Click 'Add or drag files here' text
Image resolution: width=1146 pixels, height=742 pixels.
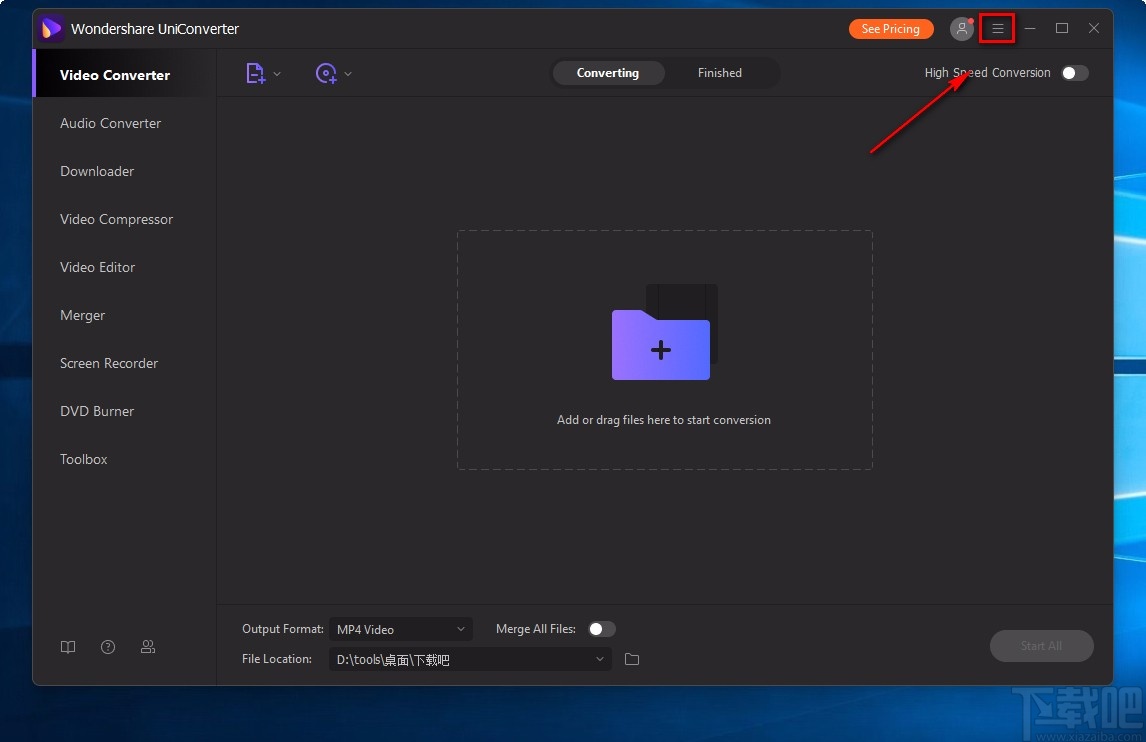(x=664, y=420)
